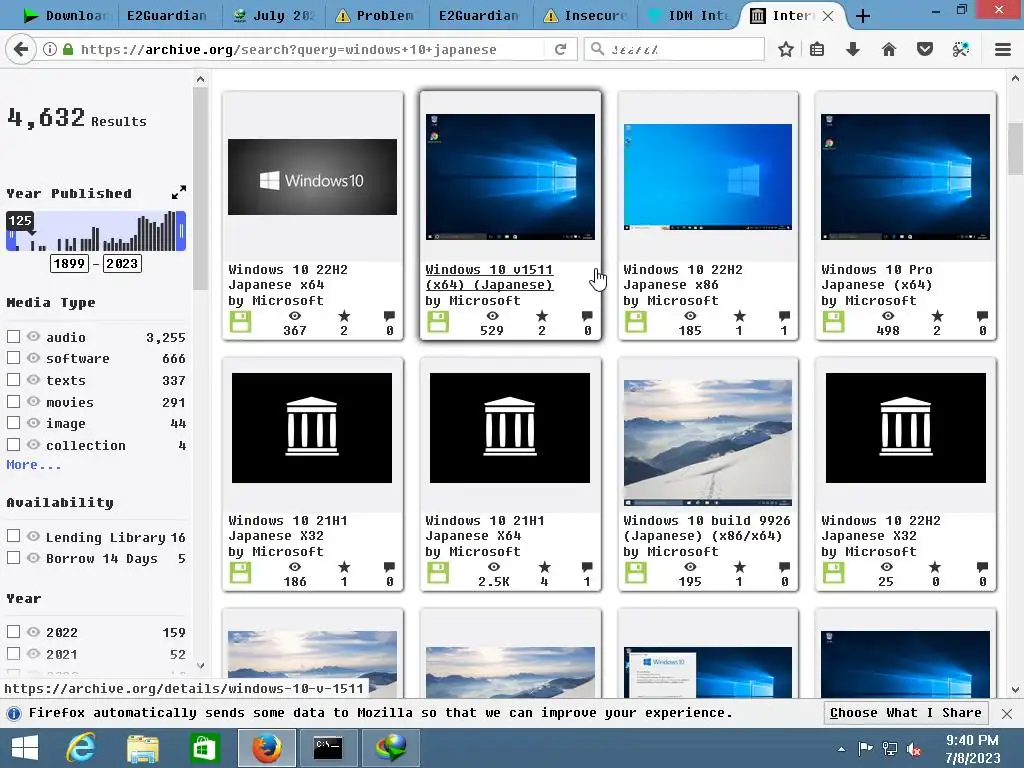The width and height of the screenshot is (1024, 768).
Task: Check the 2022 year filter checkbox
Action: click(x=13, y=632)
